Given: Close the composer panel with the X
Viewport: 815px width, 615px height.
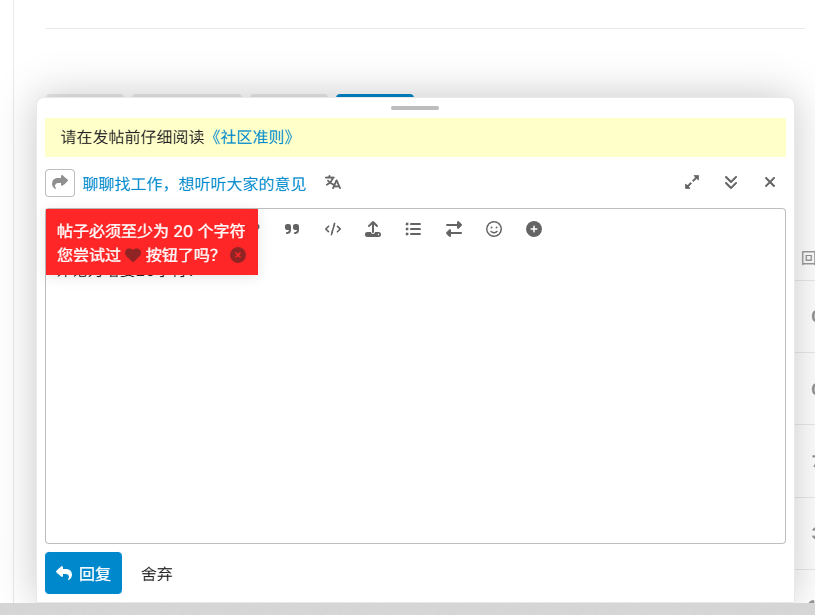Looking at the screenshot, I should tap(770, 182).
